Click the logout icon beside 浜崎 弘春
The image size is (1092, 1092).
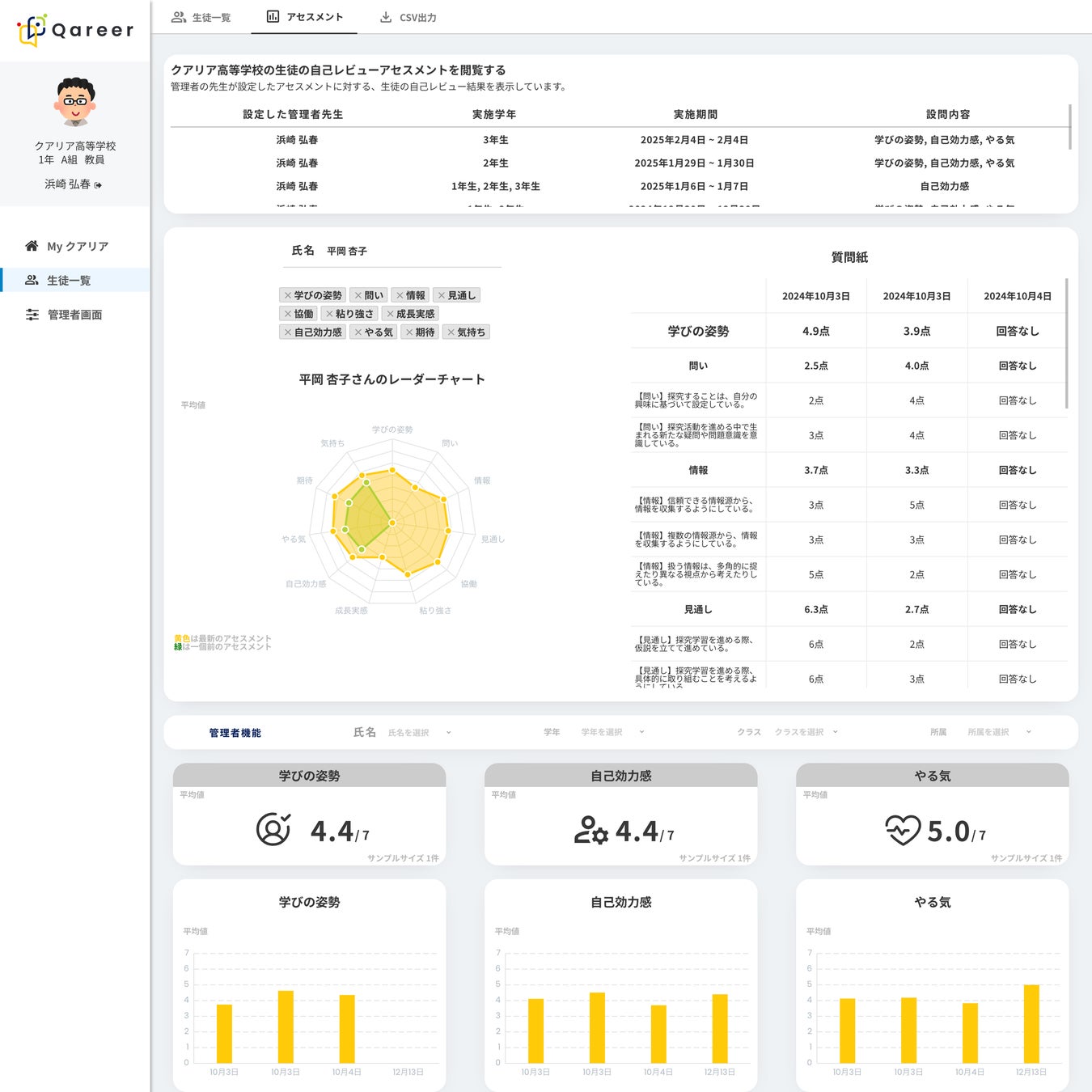[99, 185]
